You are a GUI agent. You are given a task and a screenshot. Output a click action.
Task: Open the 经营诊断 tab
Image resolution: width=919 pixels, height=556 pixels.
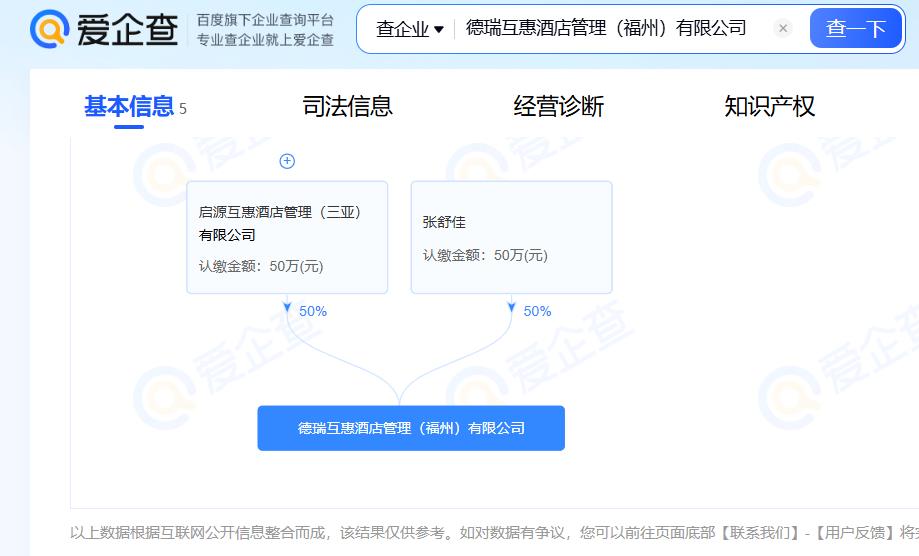coord(559,107)
